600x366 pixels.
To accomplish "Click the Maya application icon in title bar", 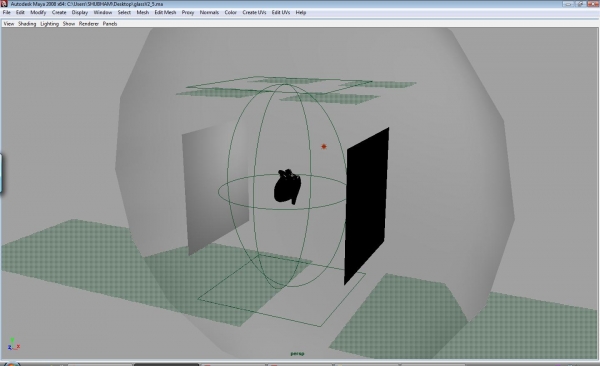I will point(4,3).
